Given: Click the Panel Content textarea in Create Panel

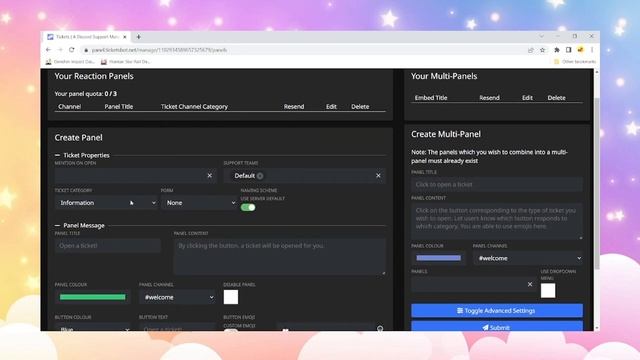Looking at the screenshot, I should tap(280, 257).
